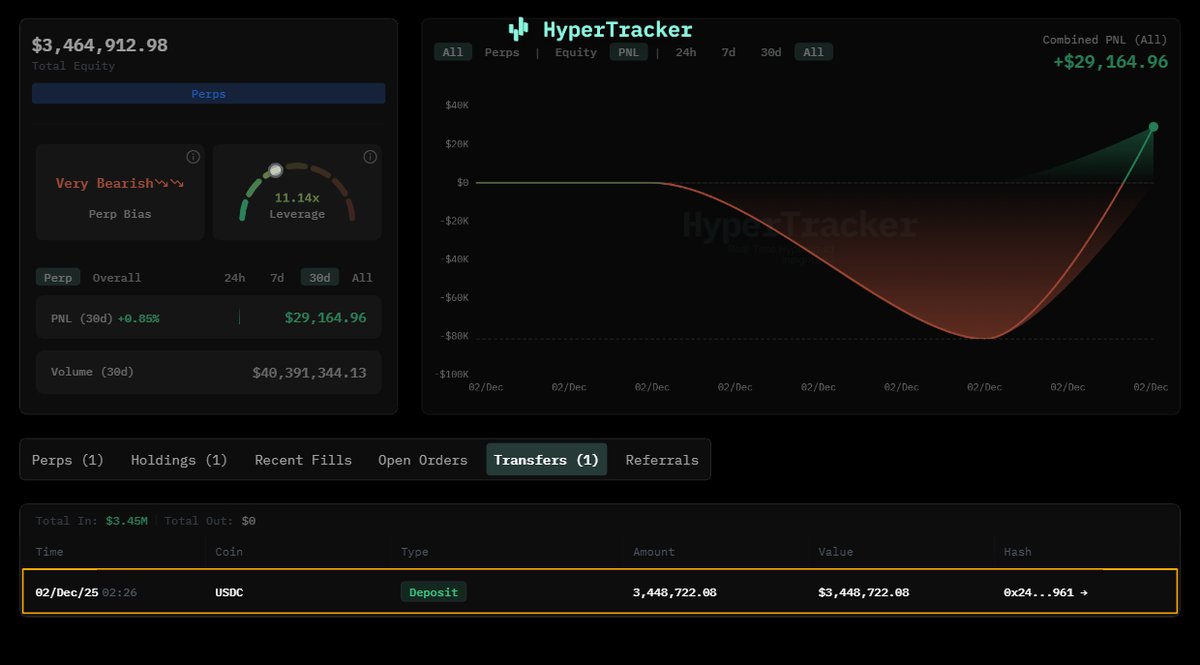Select the 24h stats period
The image size is (1200, 665).
pos(234,277)
